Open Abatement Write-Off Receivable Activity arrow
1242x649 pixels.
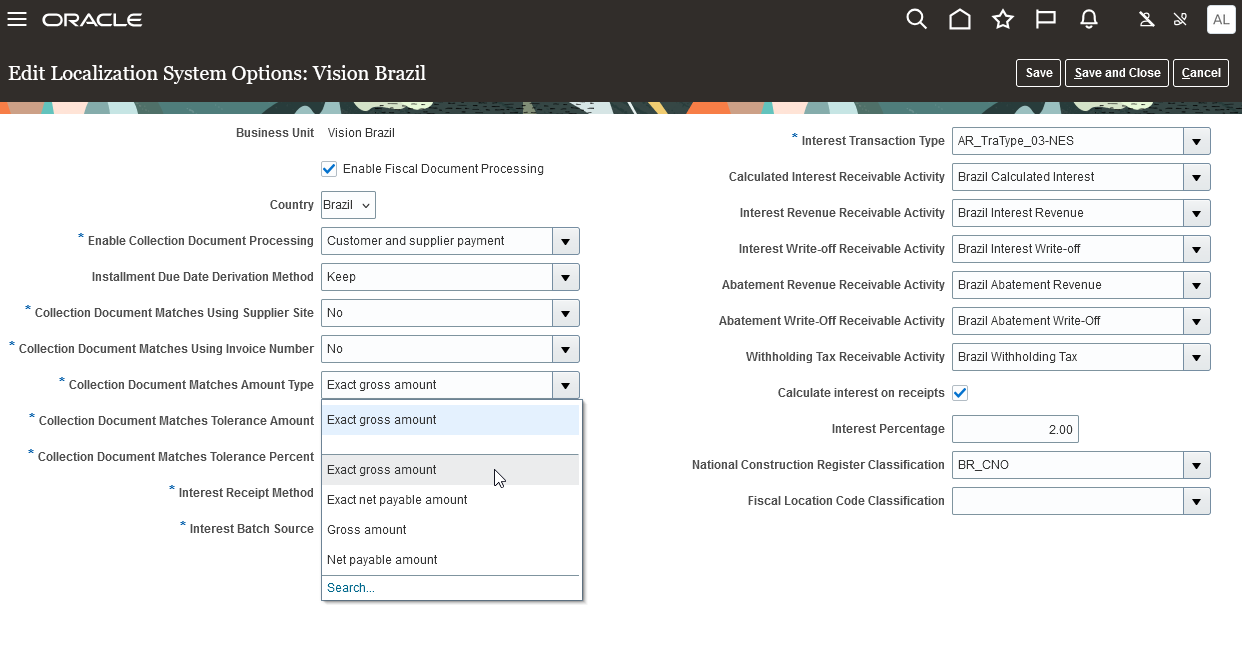pos(1197,321)
